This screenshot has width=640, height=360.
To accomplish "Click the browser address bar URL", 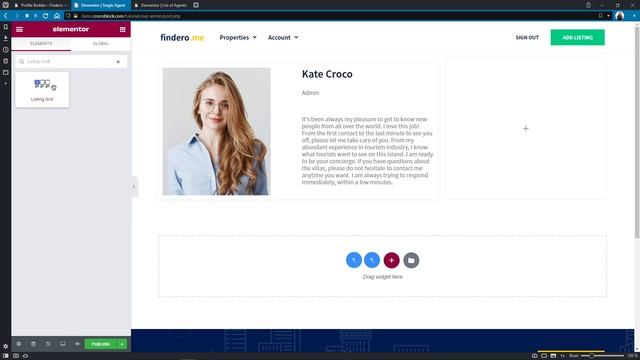I will [131, 16].
